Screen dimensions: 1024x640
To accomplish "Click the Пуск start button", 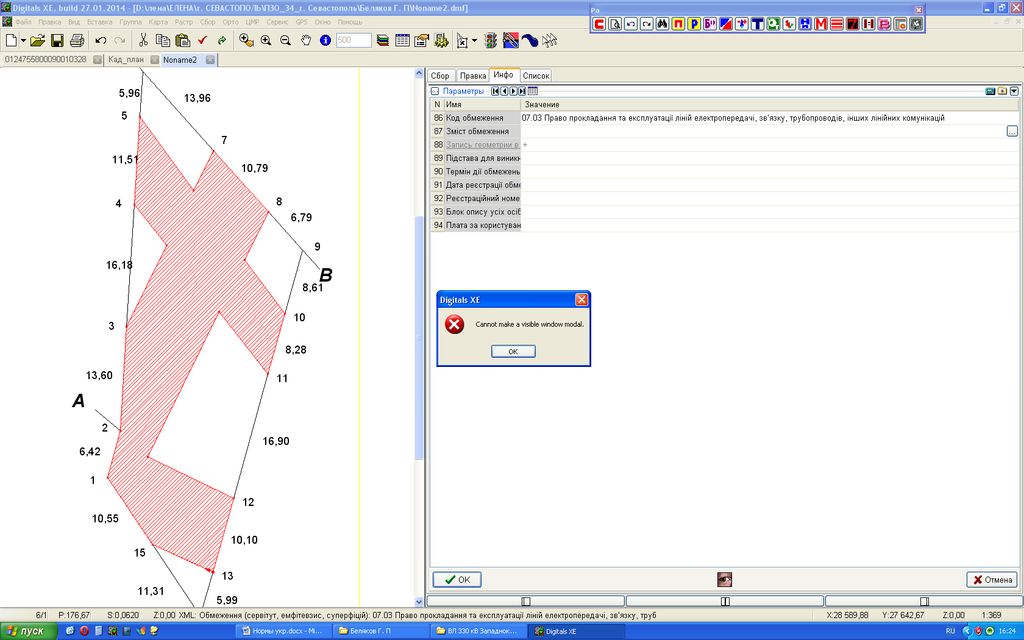I will (26, 631).
